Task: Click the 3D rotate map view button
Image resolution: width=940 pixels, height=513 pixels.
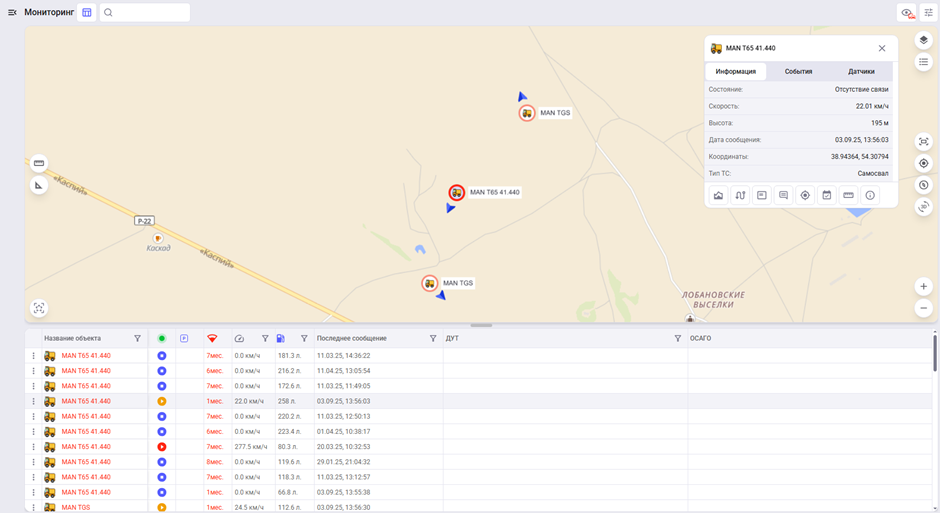Action: click(923, 207)
